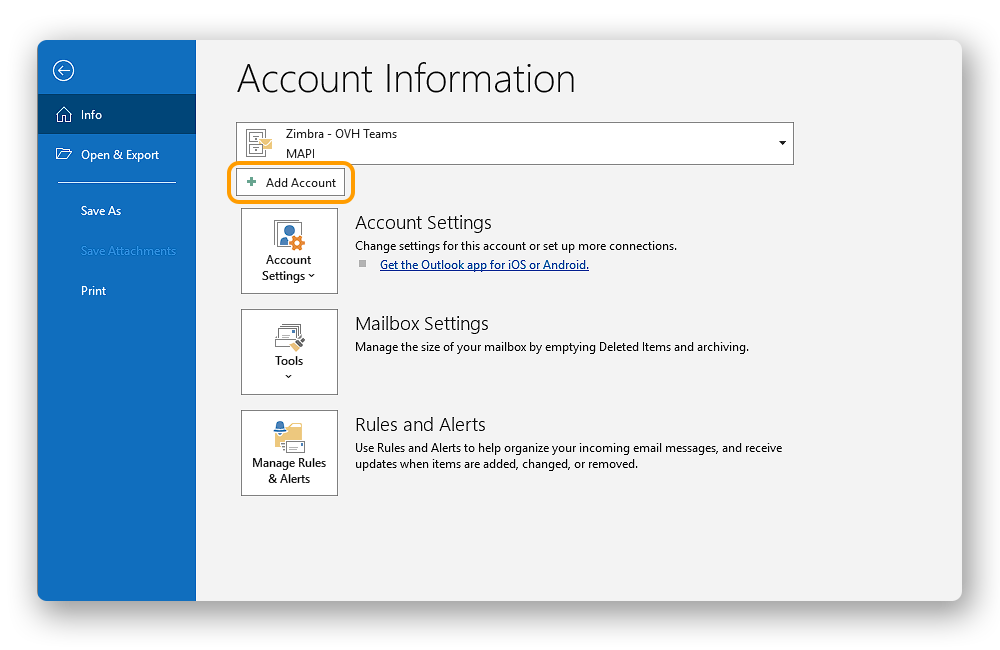Expand the Tools dropdown chevron
Viewport: 1000px width, 650px height.
pyautogui.click(x=289, y=377)
